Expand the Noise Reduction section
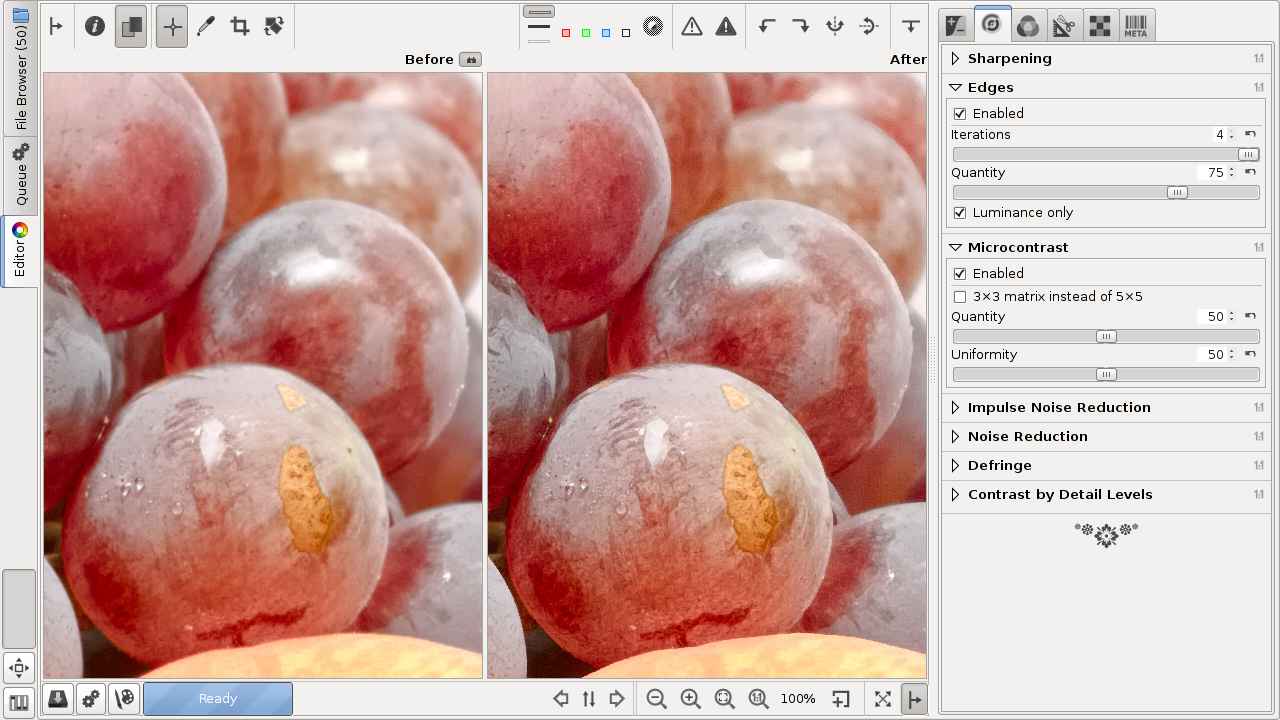Image resolution: width=1280 pixels, height=720 pixels. pos(1027,437)
